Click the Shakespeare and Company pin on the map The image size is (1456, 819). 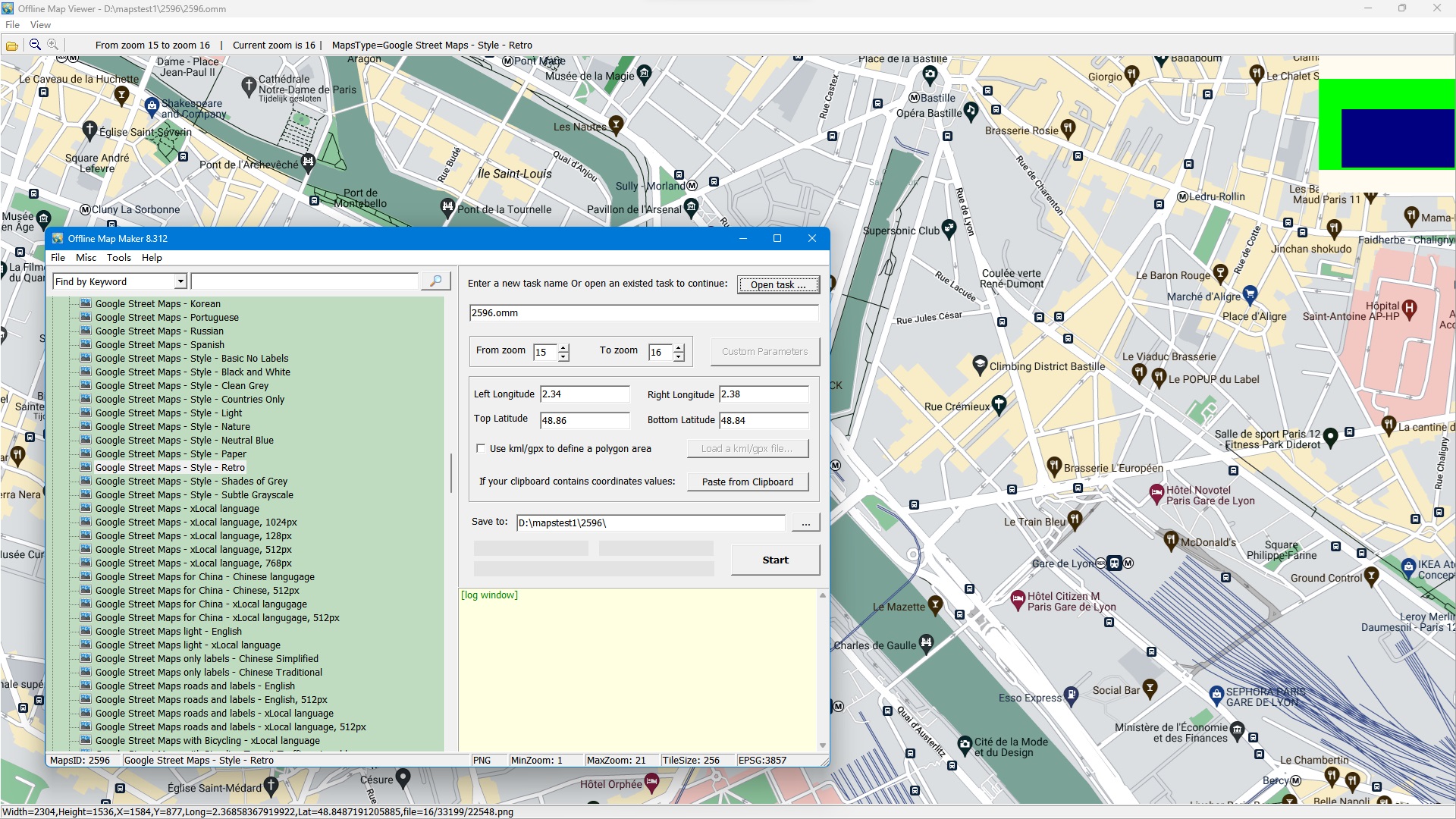coord(152,105)
